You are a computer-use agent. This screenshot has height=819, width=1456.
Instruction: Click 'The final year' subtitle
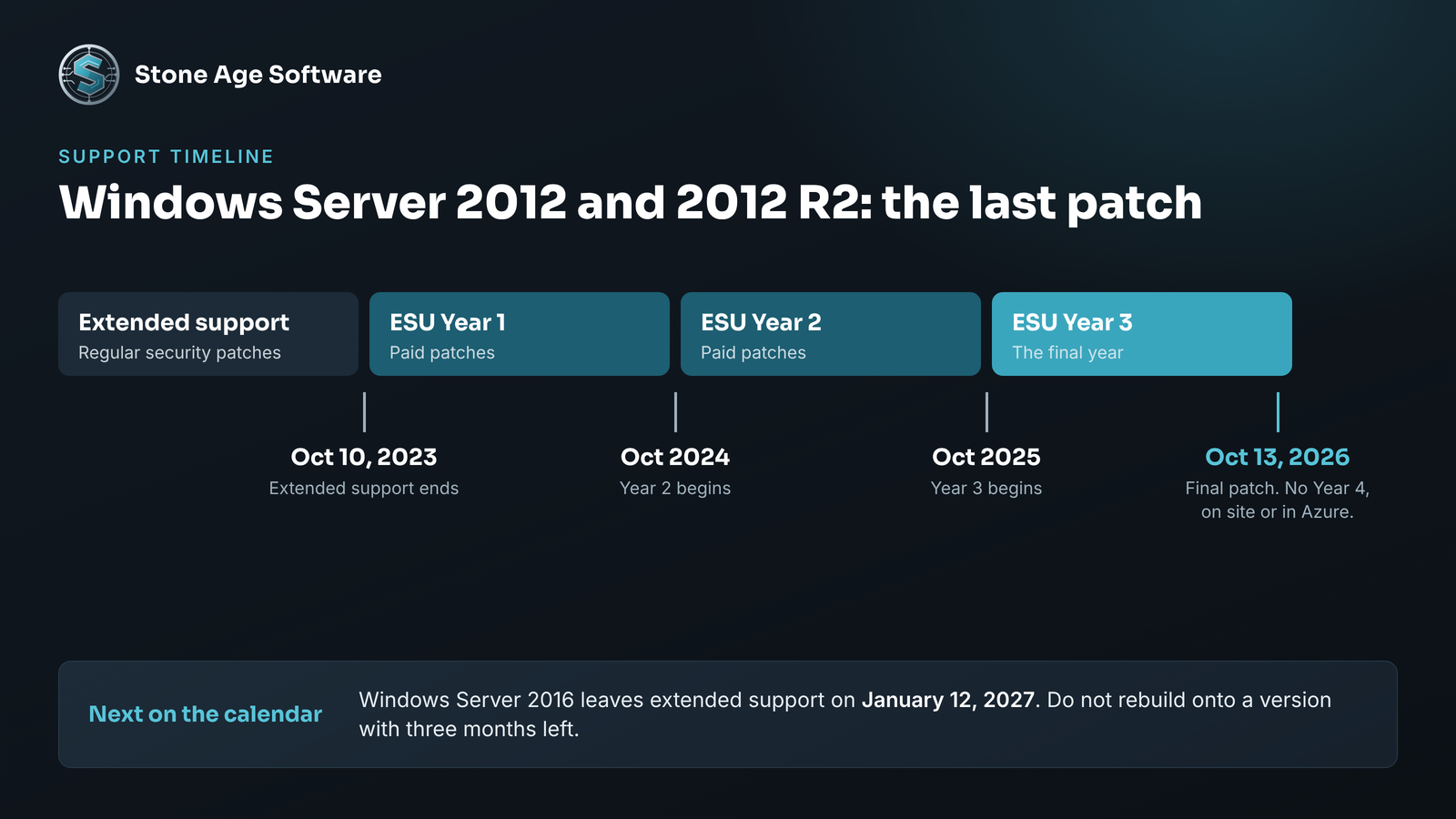click(x=1067, y=353)
